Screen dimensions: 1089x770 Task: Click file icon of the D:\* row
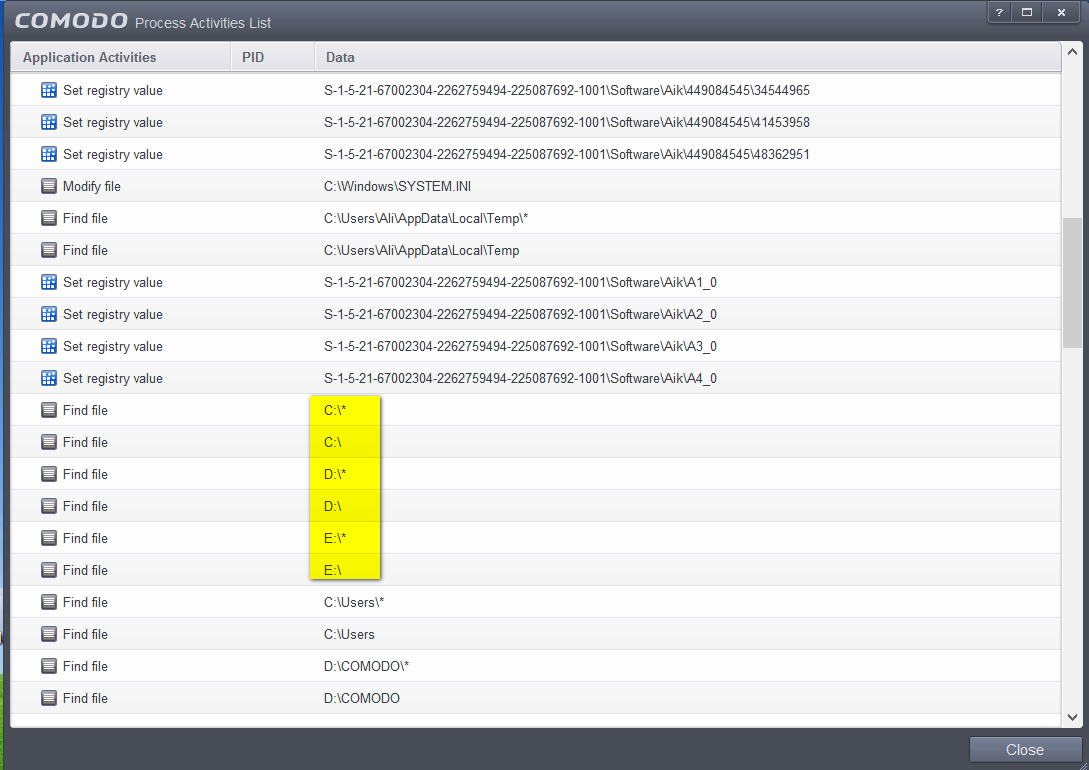[x=49, y=474]
